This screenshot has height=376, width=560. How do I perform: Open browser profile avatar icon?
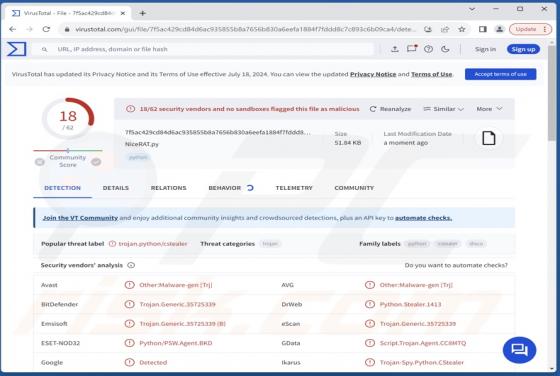500,29
